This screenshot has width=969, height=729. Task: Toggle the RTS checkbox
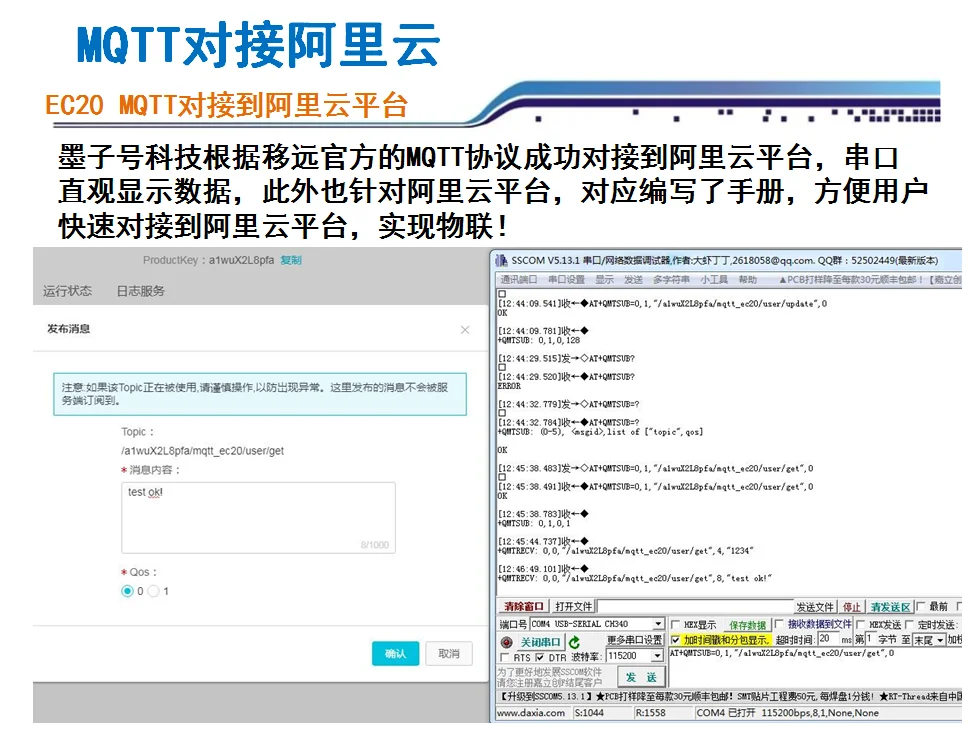(x=505, y=657)
